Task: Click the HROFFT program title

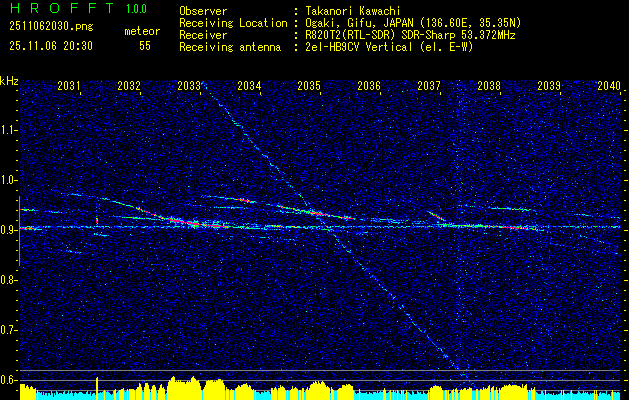Action: click(64, 8)
